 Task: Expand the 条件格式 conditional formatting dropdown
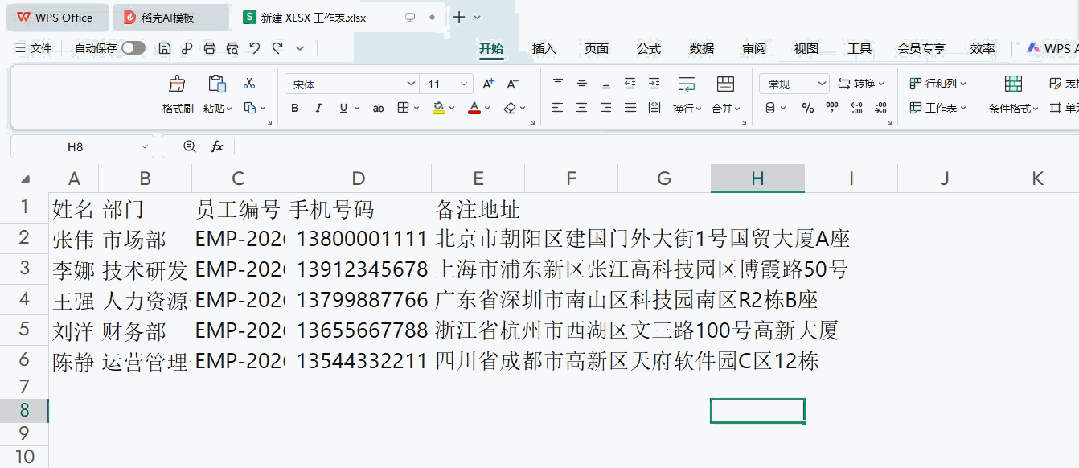click(x=1035, y=108)
